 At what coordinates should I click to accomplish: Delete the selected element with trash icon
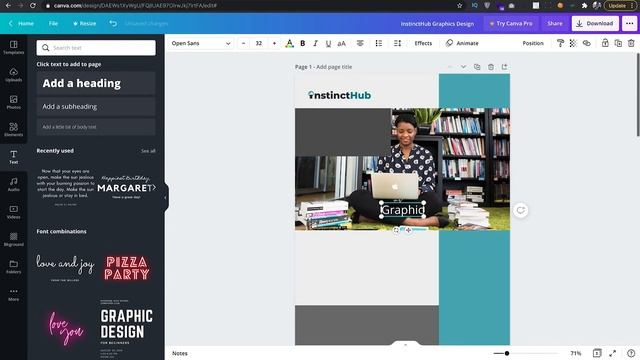pos(631,43)
